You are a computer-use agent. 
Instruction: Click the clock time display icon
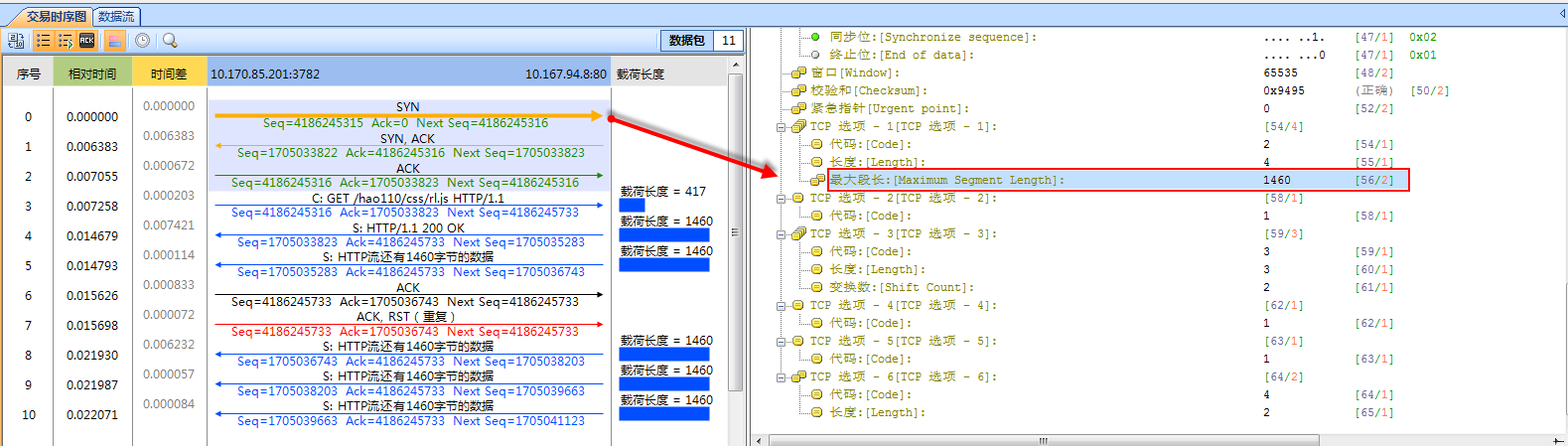click(142, 41)
